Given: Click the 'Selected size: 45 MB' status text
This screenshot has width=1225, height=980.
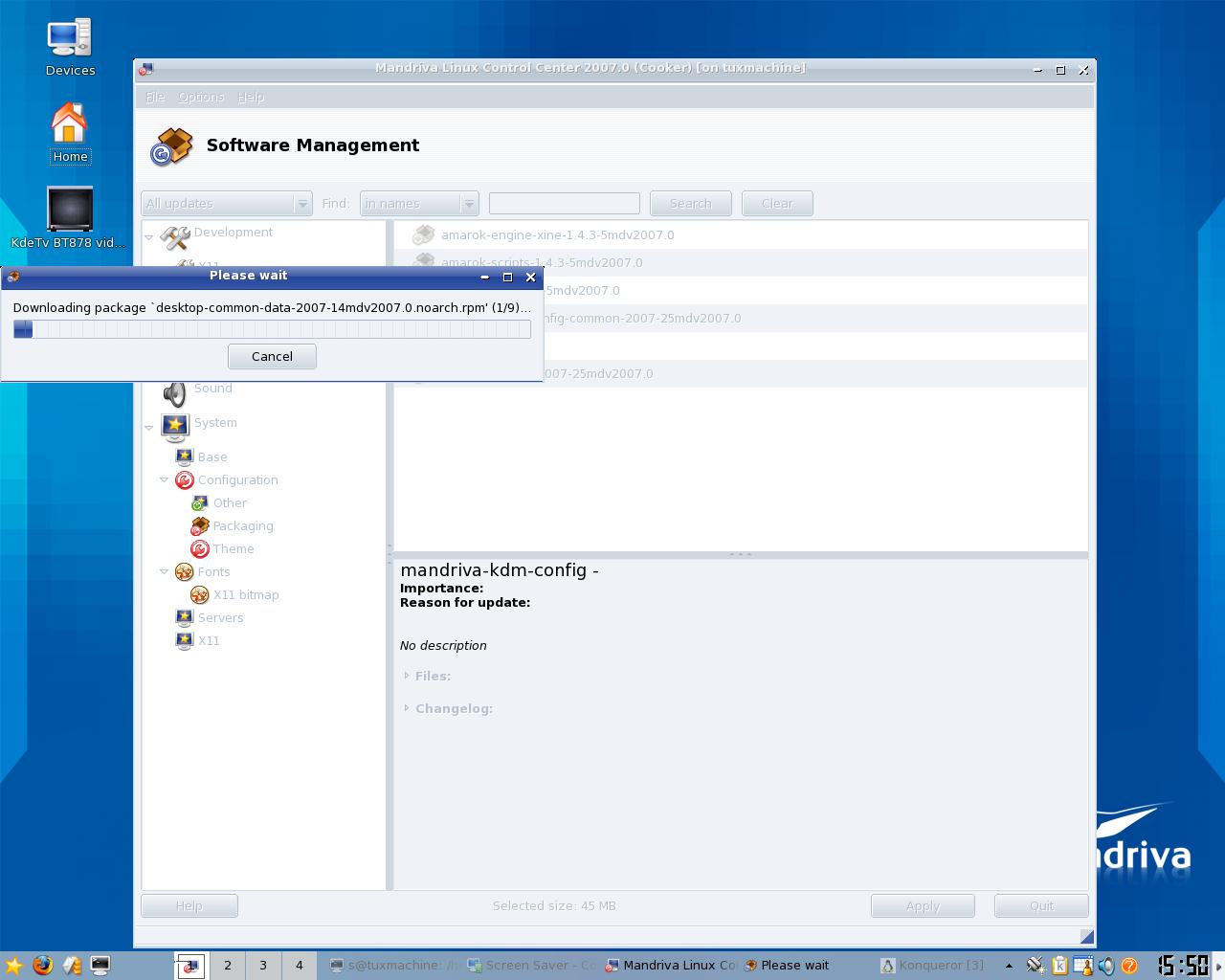Looking at the screenshot, I should (x=554, y=905).
